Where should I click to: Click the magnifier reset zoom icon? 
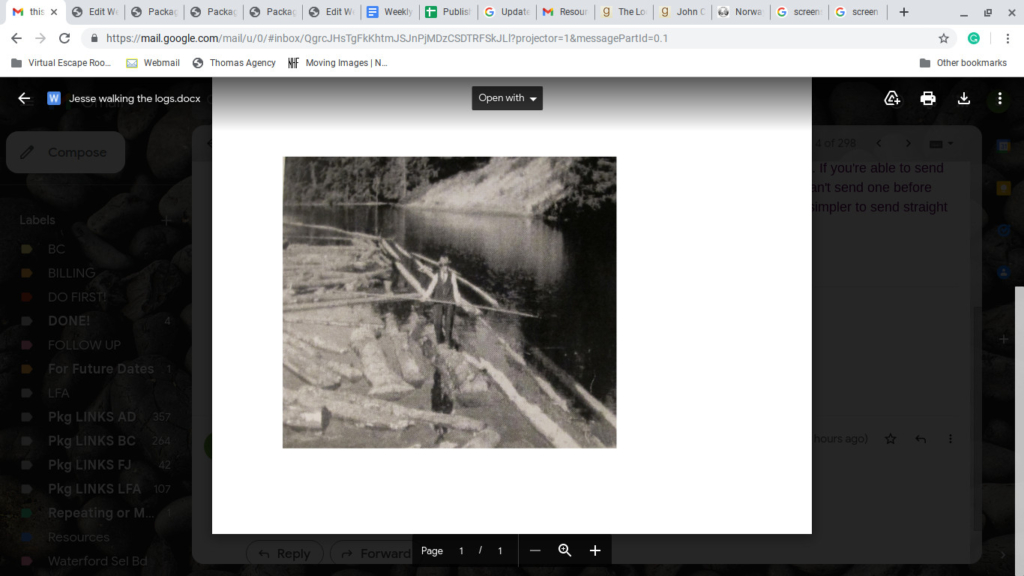point(565,551)
